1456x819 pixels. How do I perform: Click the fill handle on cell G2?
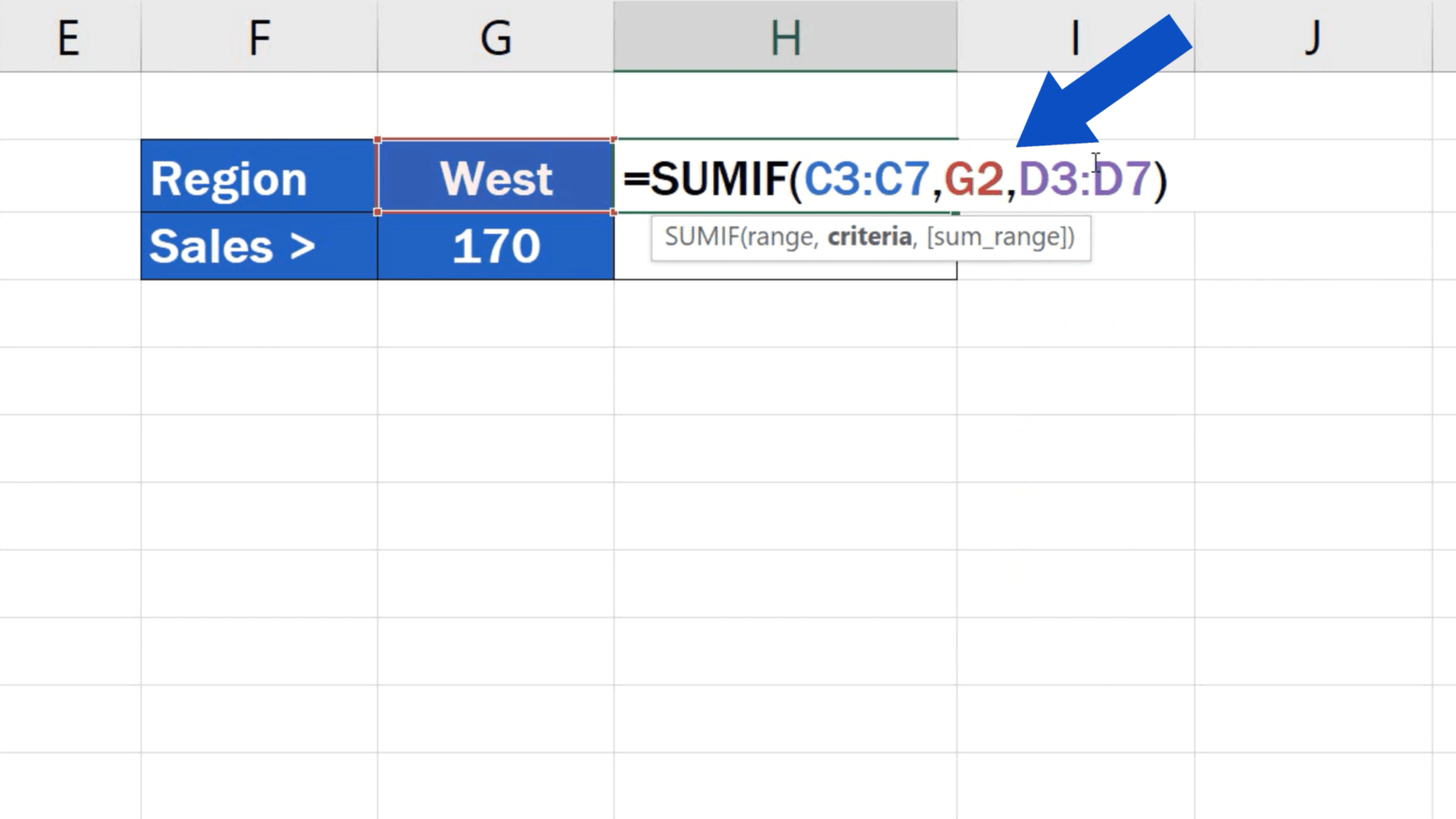tap(612, 211)
